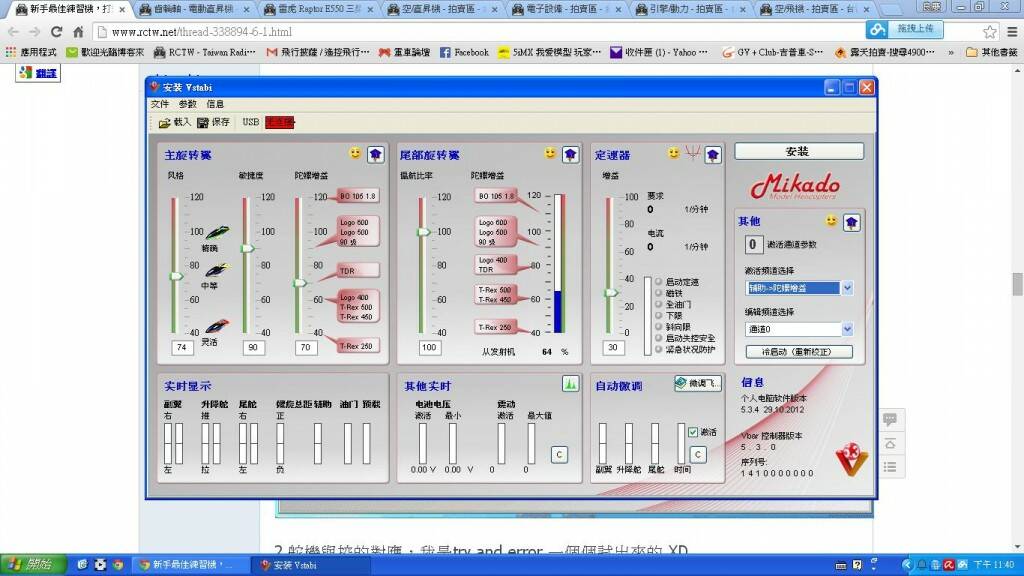Screen dimensions: 1024x576
Task: Open the 参数 menu
Action: (188, 104)
